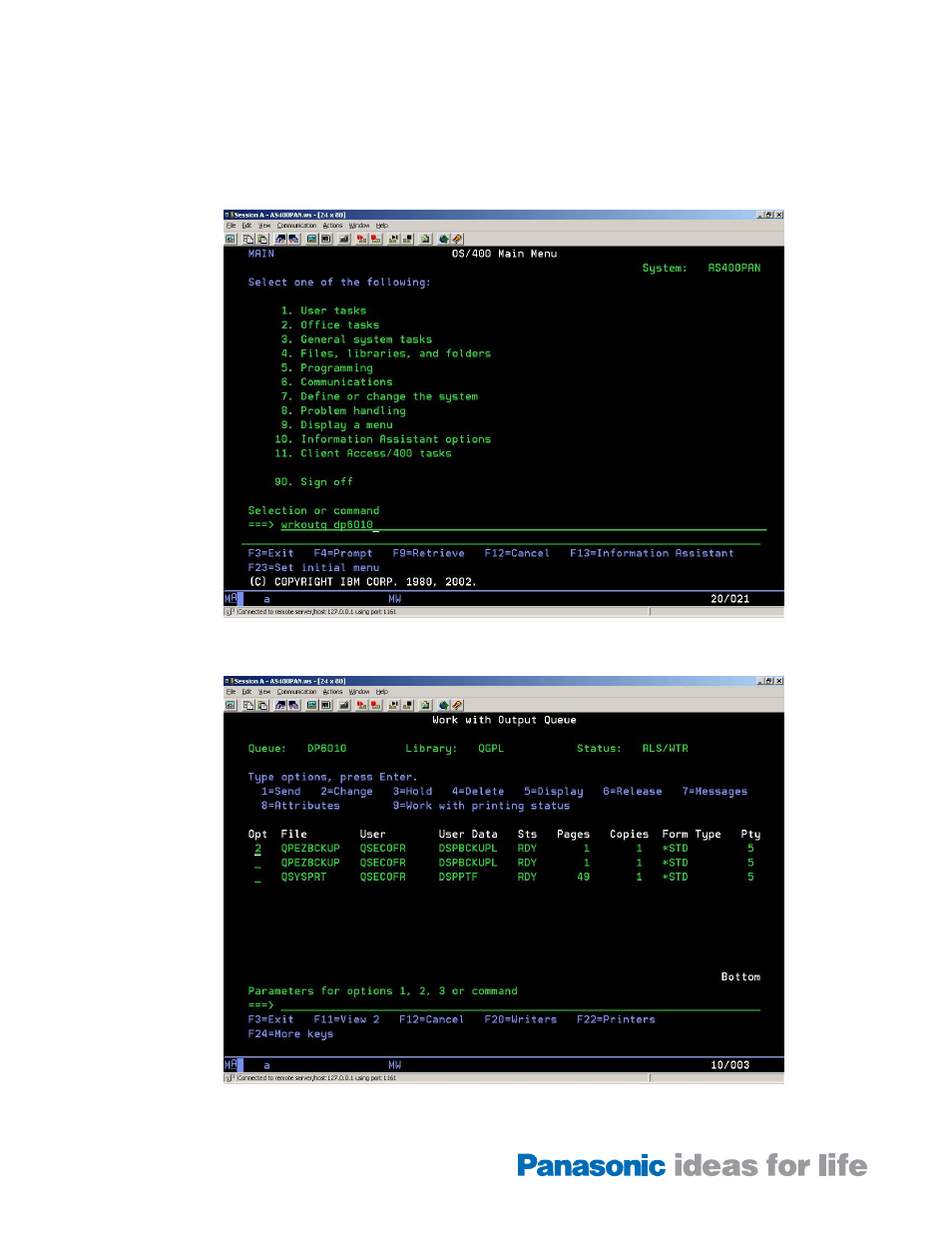Select menu option 2. Office tasks

330,325
